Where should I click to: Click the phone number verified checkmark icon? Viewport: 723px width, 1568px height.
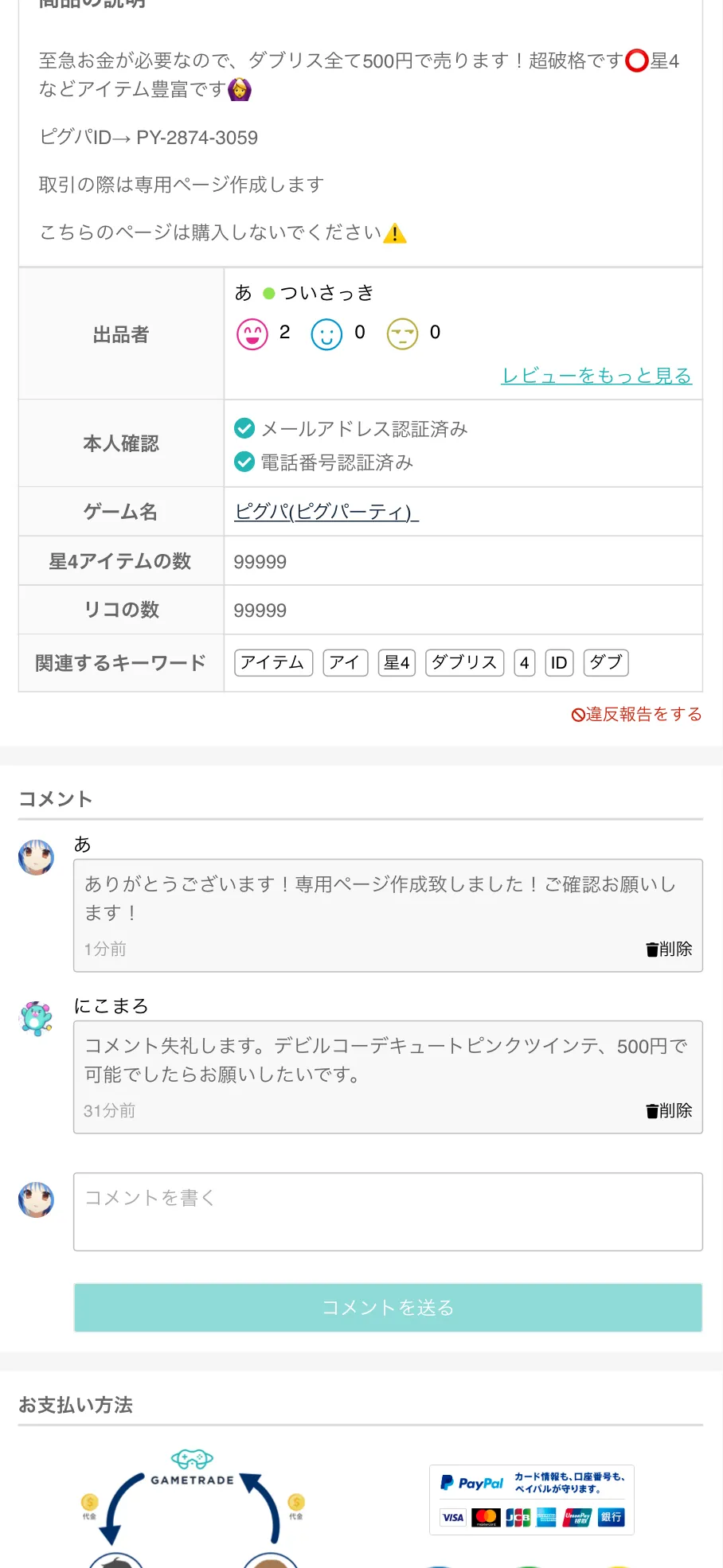click(244, 462)
